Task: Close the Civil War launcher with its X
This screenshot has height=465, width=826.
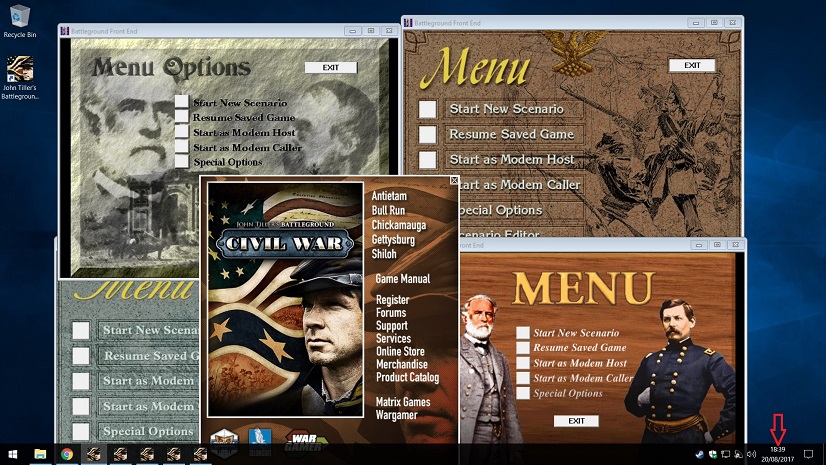Action: tap(454, 181)
